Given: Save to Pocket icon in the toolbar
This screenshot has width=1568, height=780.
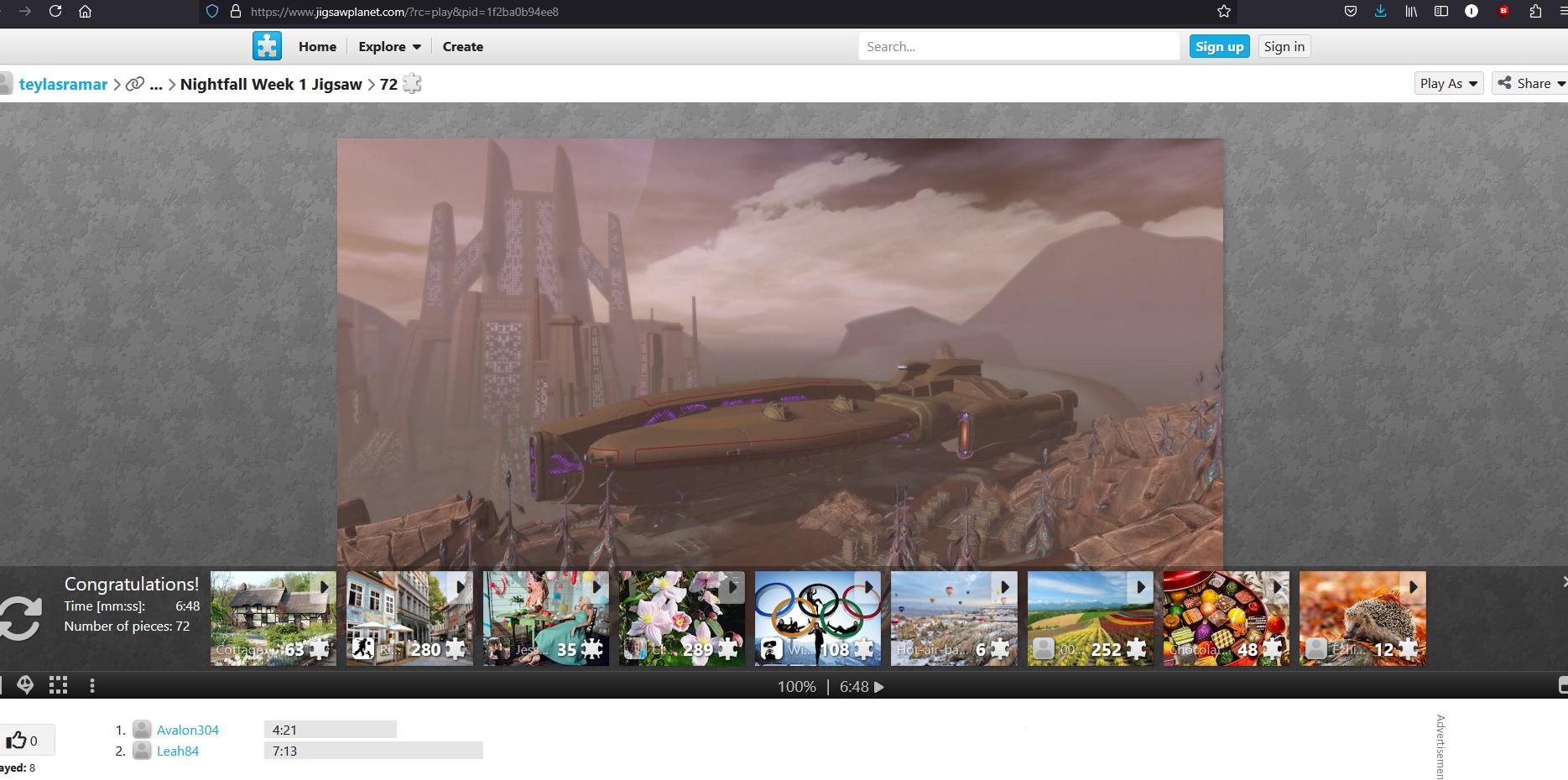Looking at the screenshot, I should (1350, 12).
